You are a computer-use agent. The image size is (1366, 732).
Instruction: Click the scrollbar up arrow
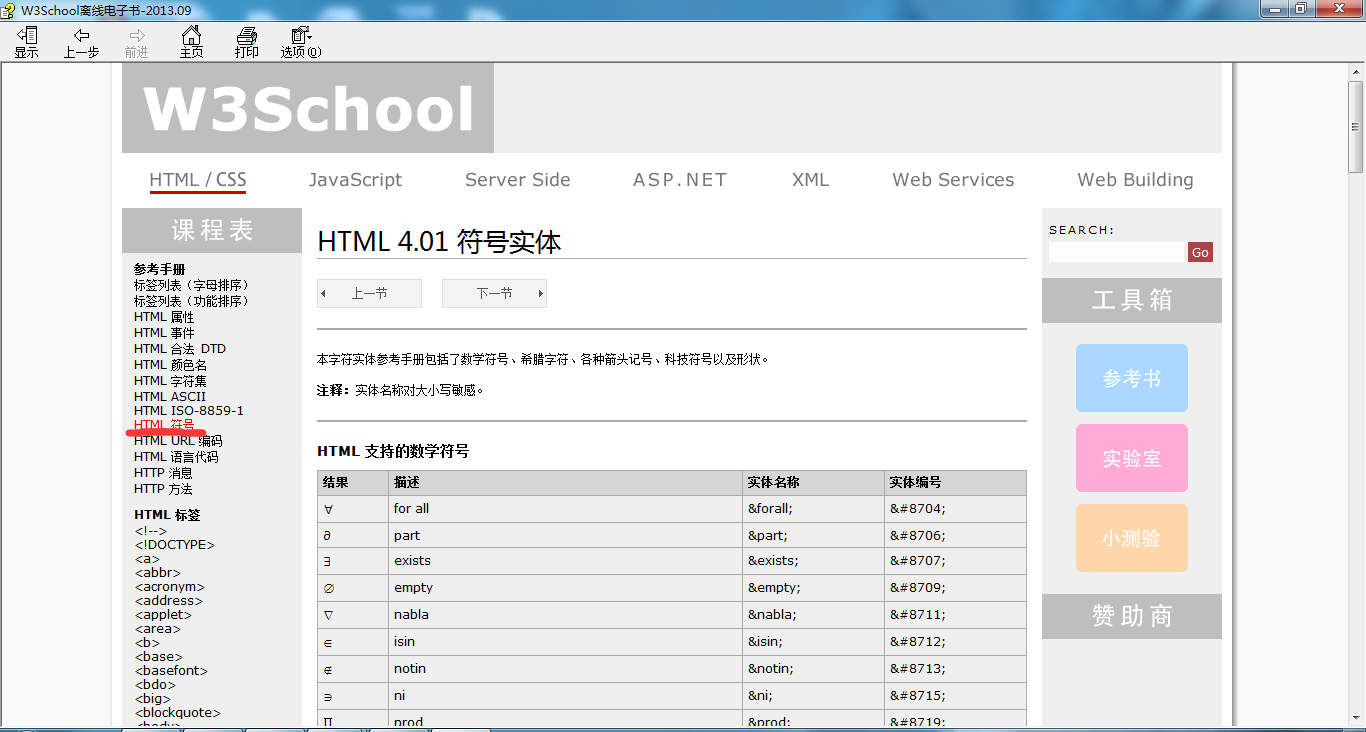[x=1356, y=71]
